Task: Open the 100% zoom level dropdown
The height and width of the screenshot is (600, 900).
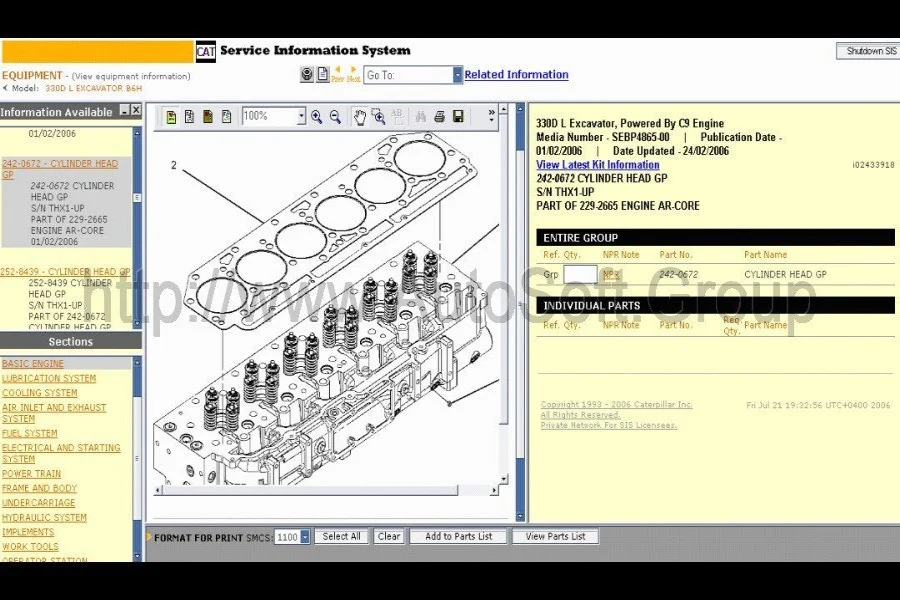Action: [x=300, y=117]
